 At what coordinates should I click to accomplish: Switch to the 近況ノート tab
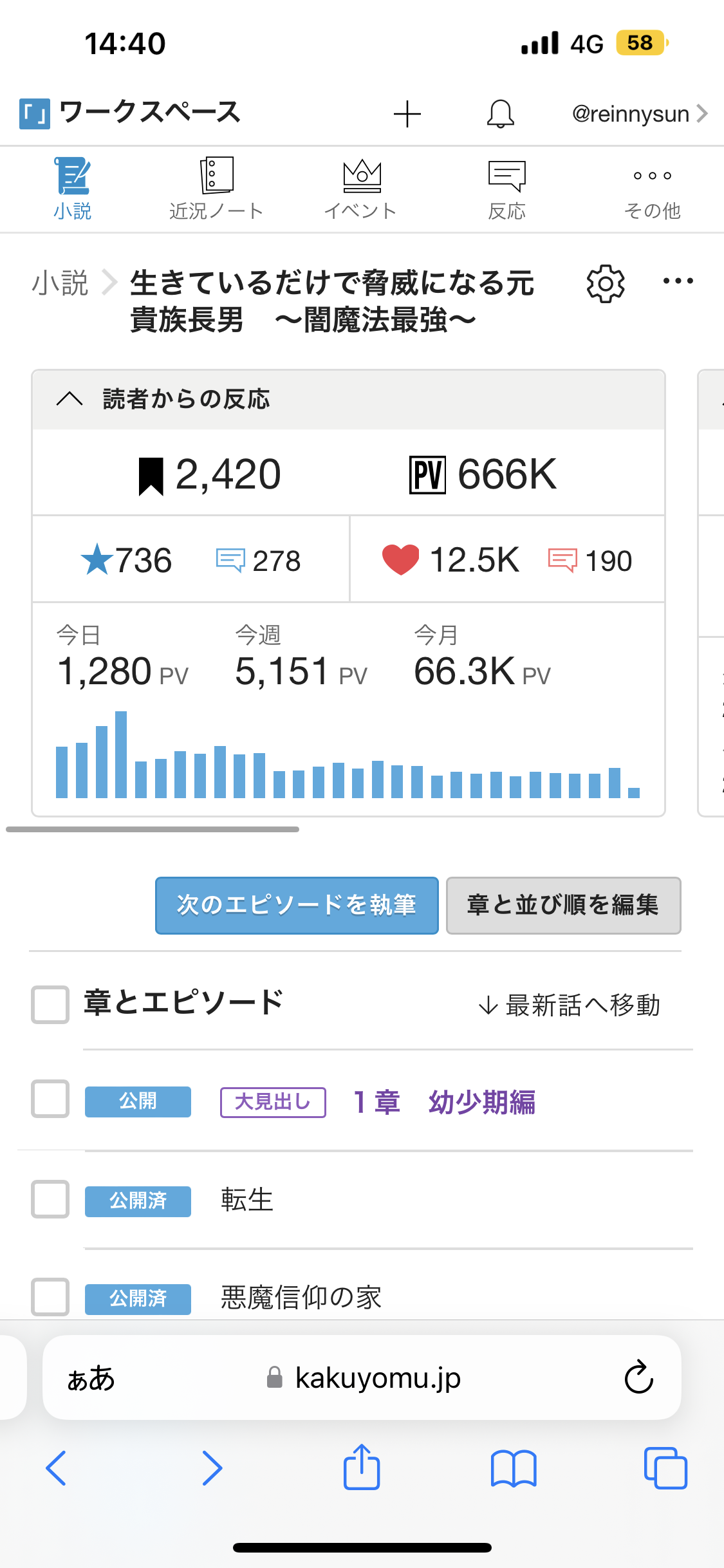[216, 189]
